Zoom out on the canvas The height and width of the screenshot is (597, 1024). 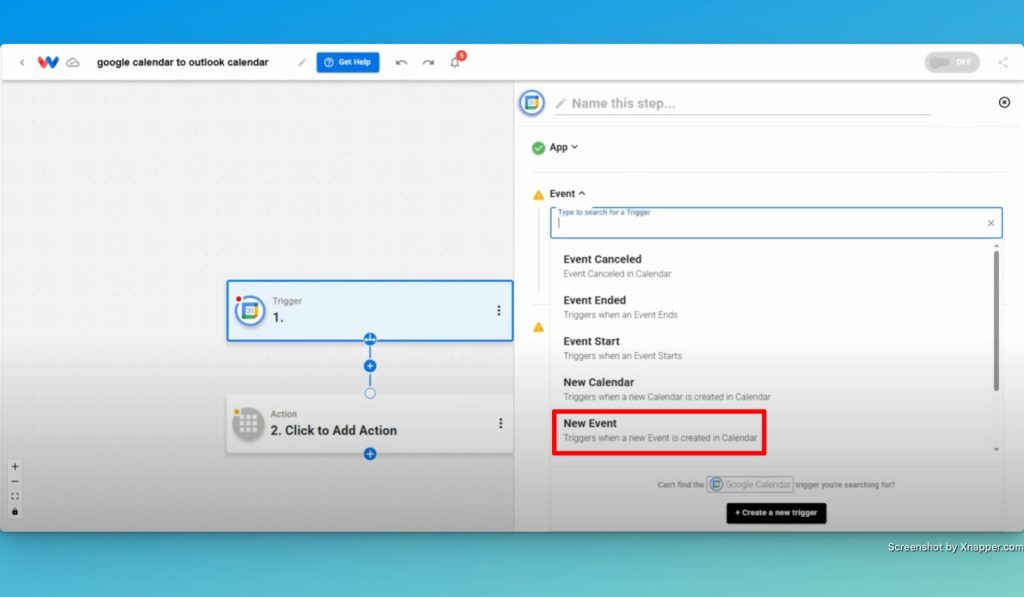coord(15,481)
